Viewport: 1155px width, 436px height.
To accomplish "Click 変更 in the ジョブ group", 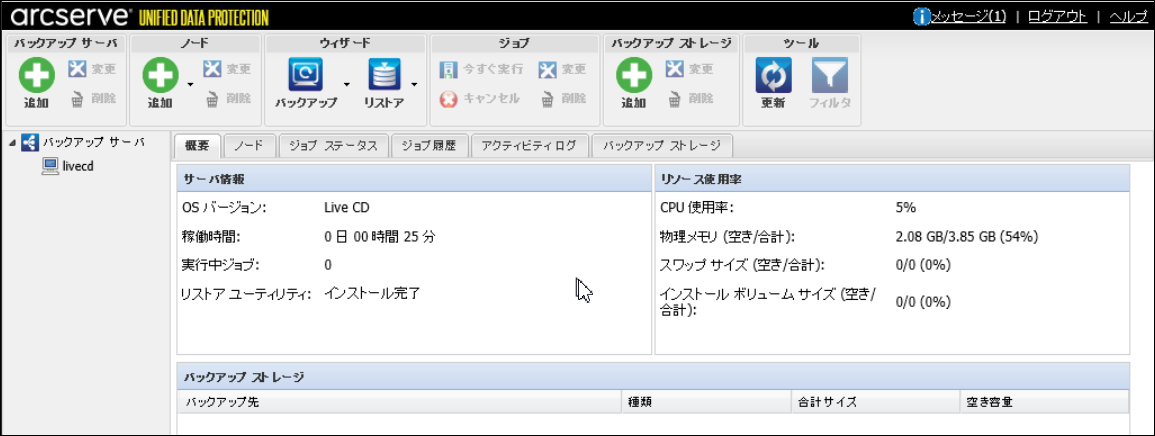I will (562, 69).
